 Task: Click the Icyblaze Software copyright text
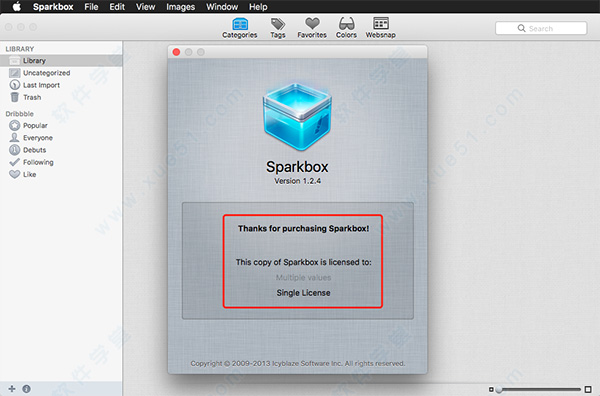click(298, 363)
